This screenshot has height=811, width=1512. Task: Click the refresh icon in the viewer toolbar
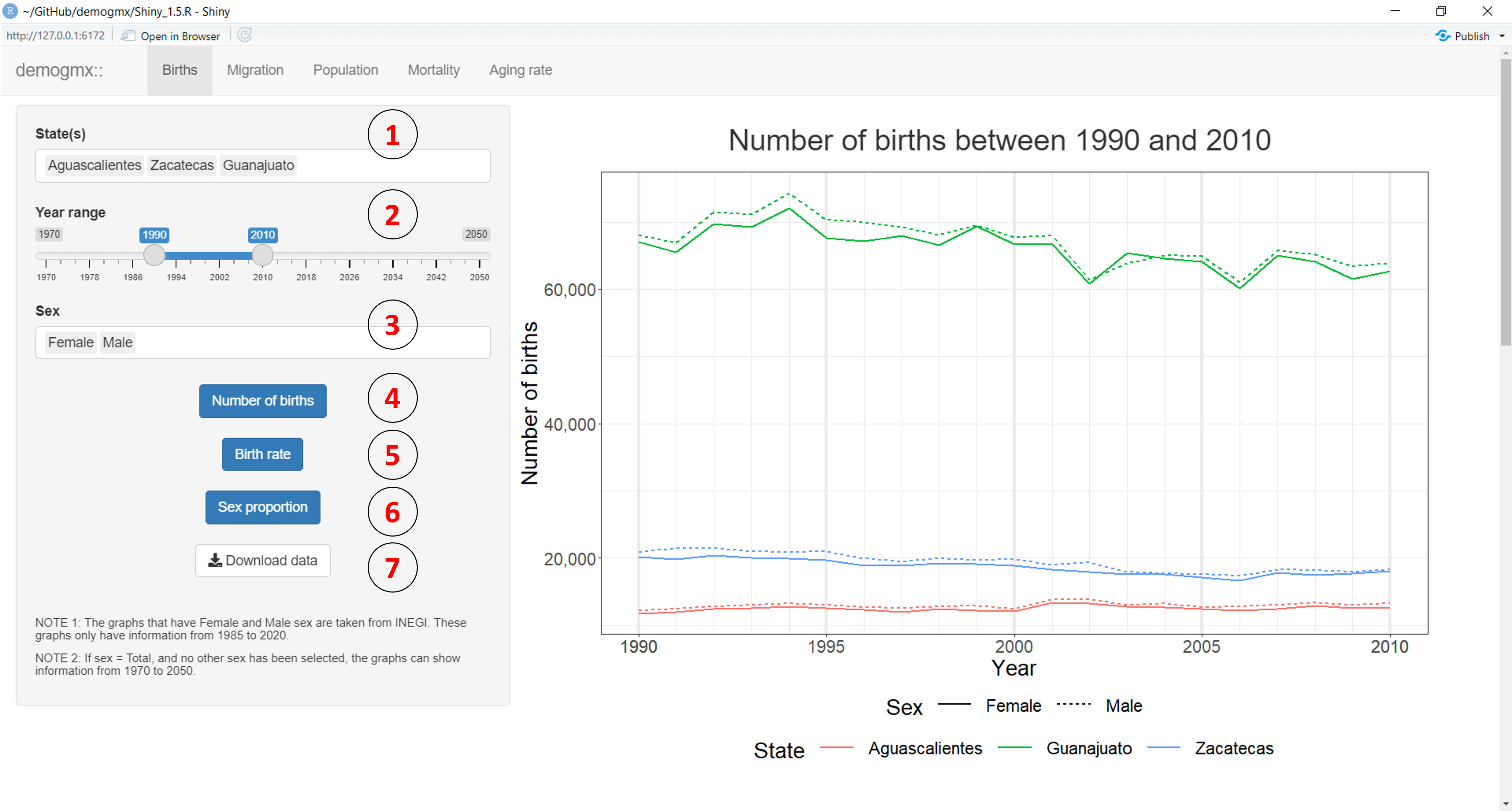pyautogui.click(x=245, y=35)
